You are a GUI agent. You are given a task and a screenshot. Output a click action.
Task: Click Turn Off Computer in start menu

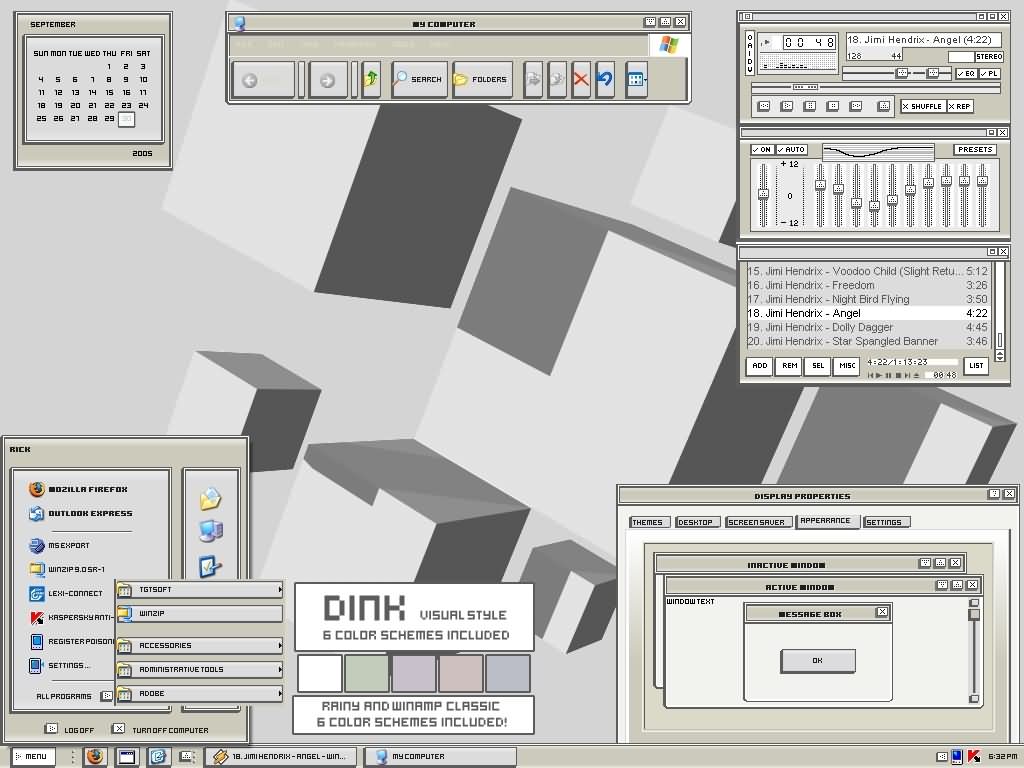(x=161, y=729)
